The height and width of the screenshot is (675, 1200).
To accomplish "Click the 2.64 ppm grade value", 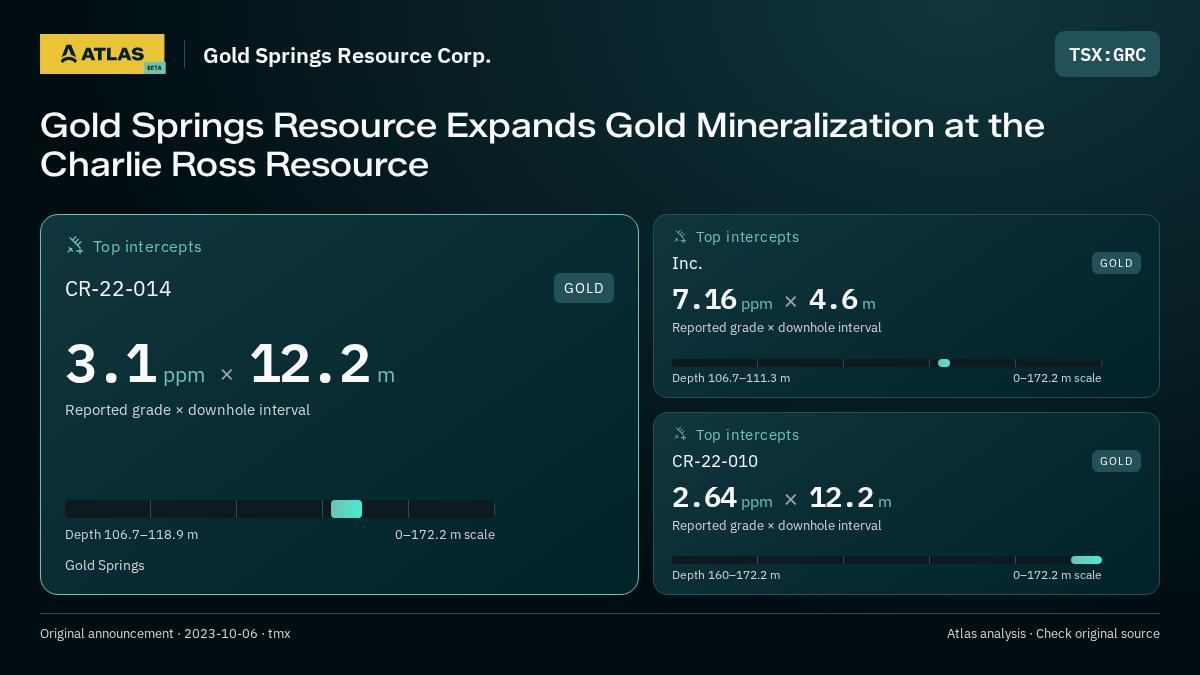I will [722, 498].
